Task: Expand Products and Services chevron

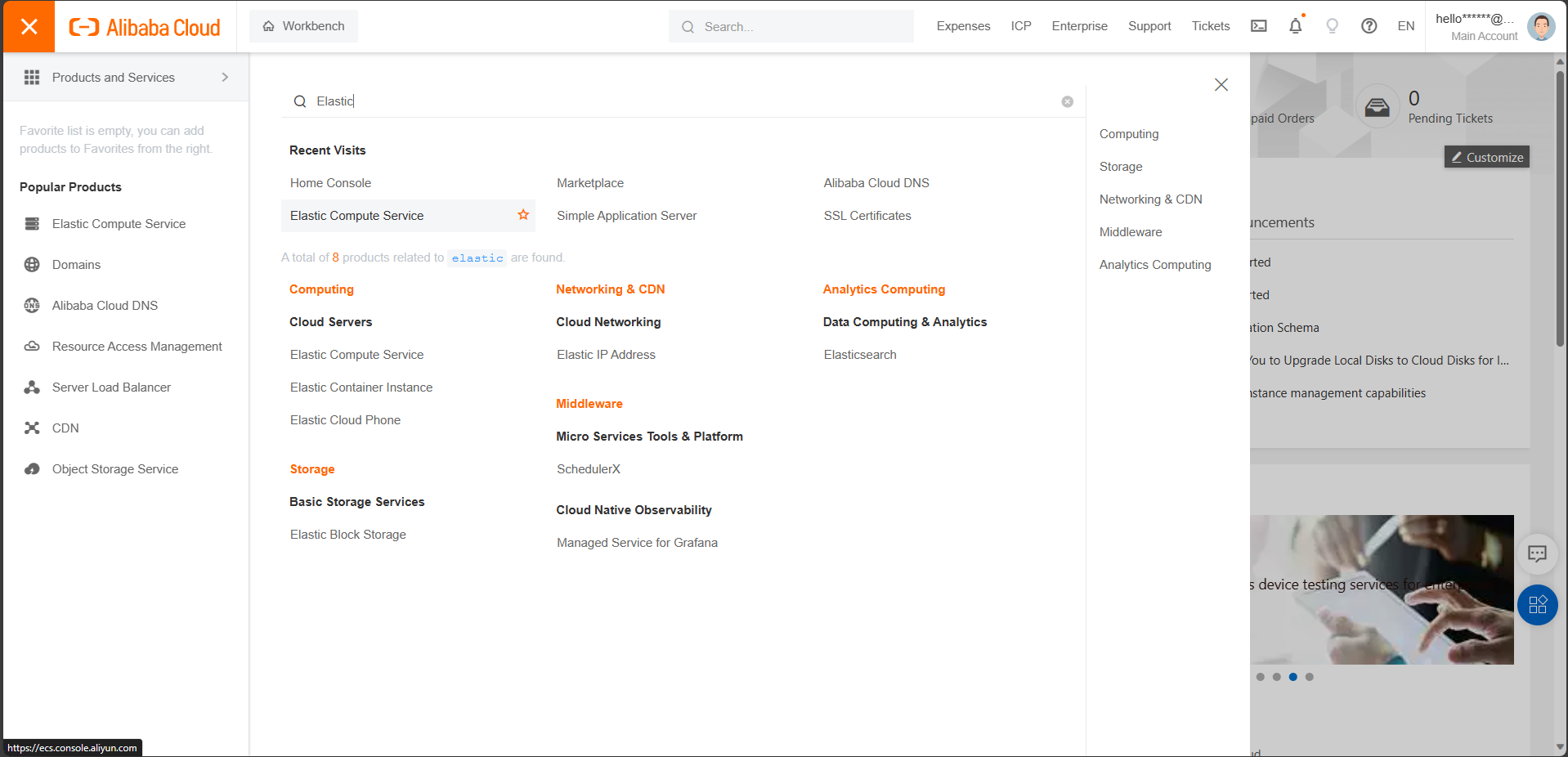Action: coord(225,77)
